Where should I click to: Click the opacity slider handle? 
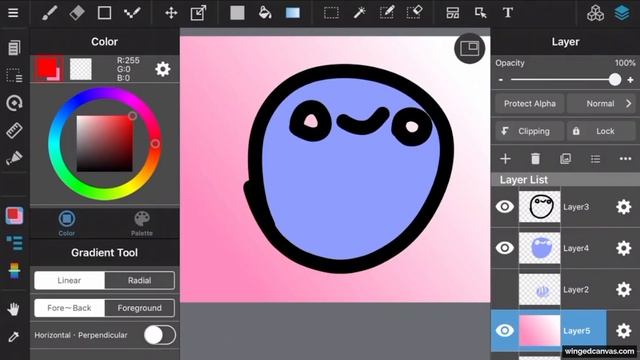615,80
